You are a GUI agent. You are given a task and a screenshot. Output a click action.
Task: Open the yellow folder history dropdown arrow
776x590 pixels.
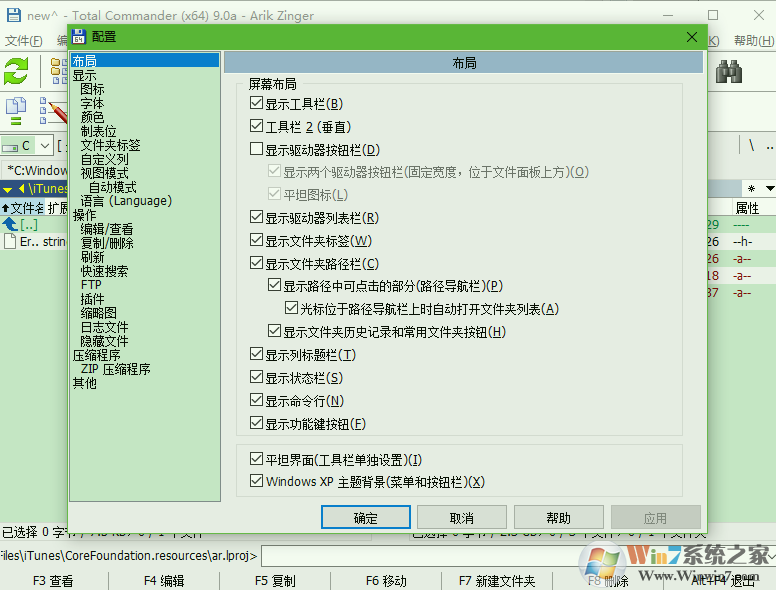tap(7, 189)
